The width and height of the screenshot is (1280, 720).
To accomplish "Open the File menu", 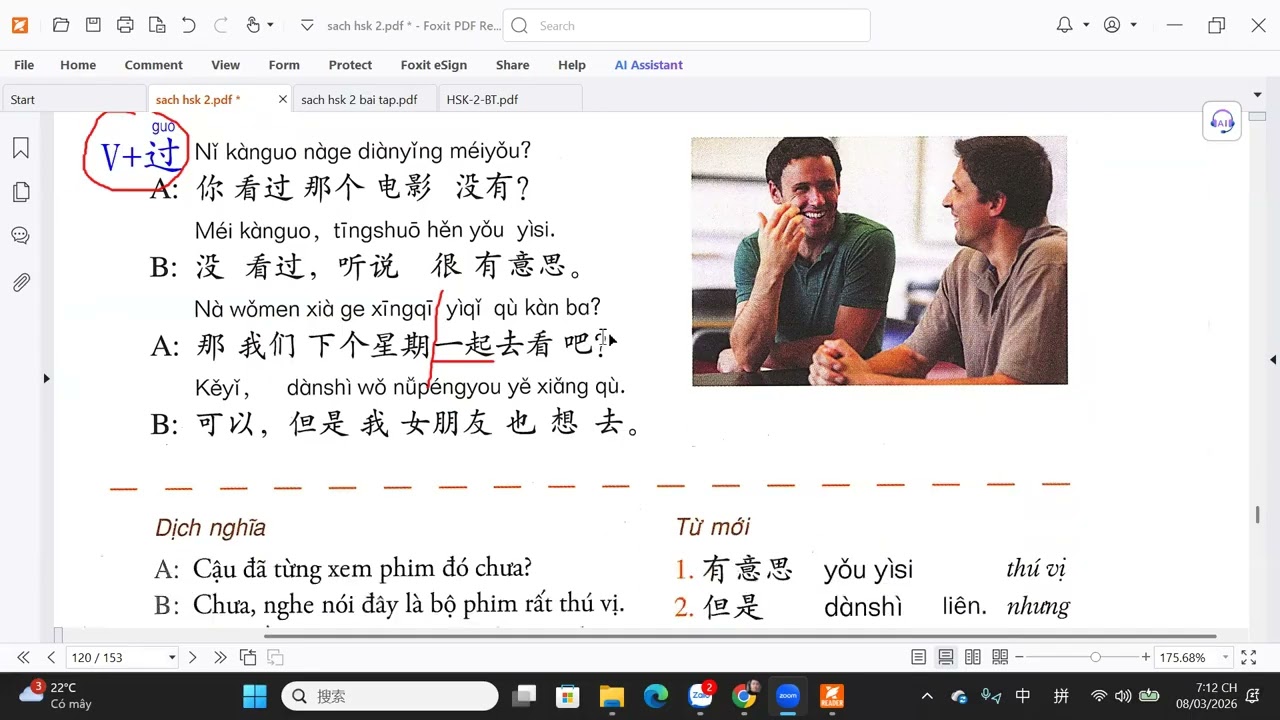I will click(24, 65).
